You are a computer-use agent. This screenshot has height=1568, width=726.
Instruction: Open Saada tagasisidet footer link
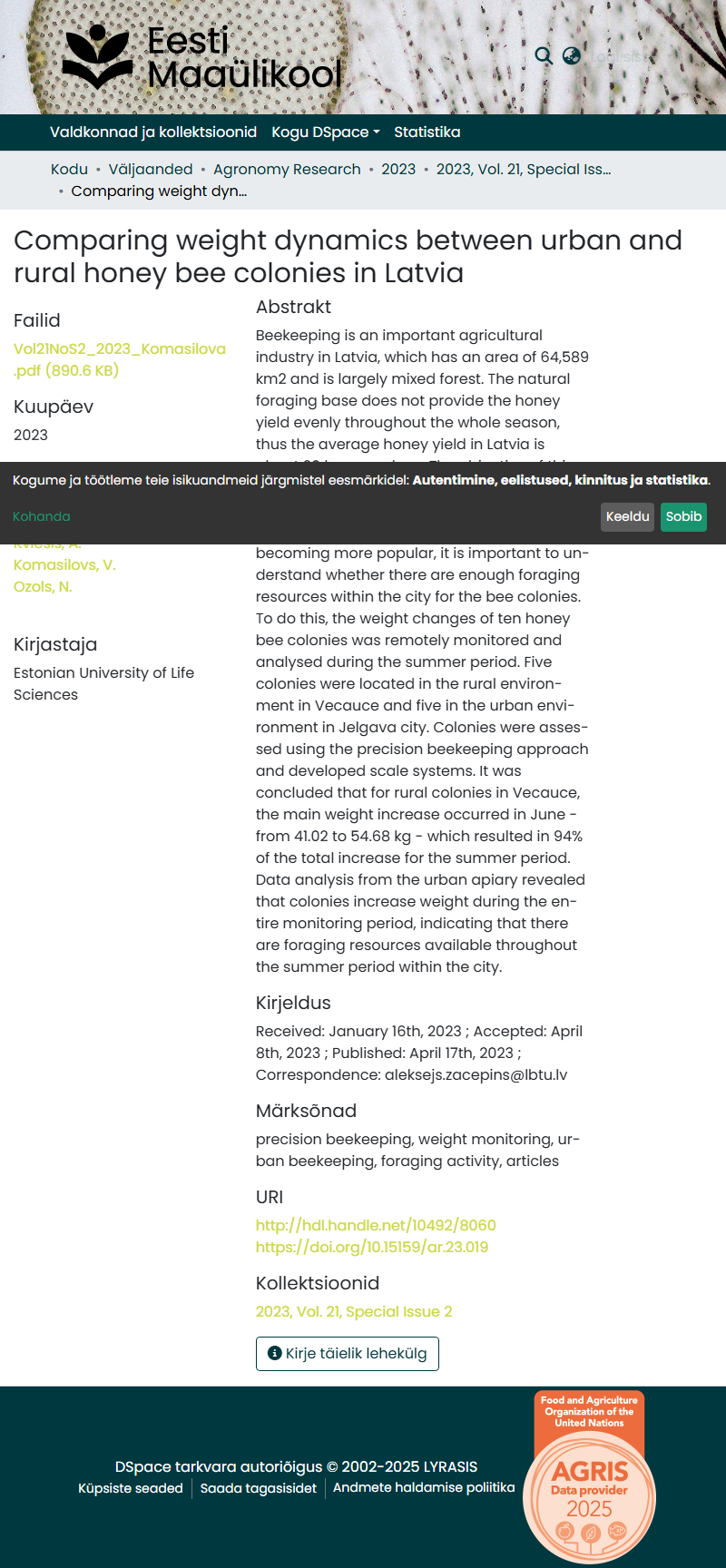pyautogui.click(x=259, y=1488)
